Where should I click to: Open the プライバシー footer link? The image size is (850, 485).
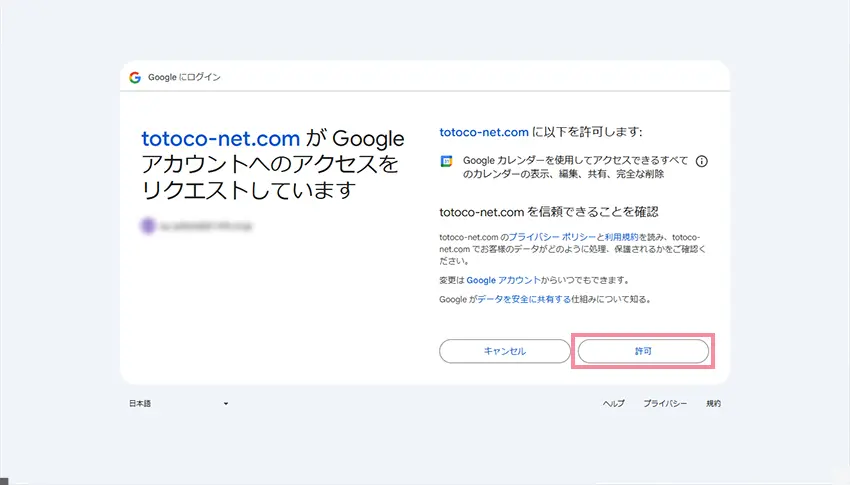665,403
